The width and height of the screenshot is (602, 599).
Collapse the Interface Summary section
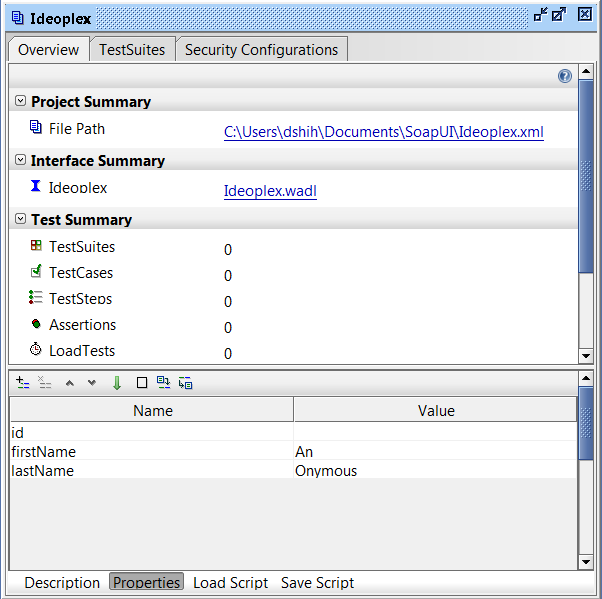[20, 160]
